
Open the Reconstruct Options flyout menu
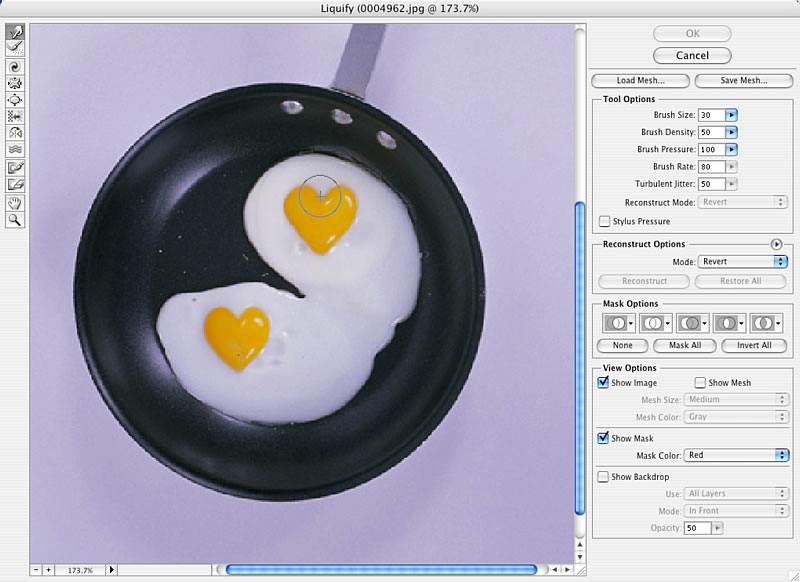point(776,244)
